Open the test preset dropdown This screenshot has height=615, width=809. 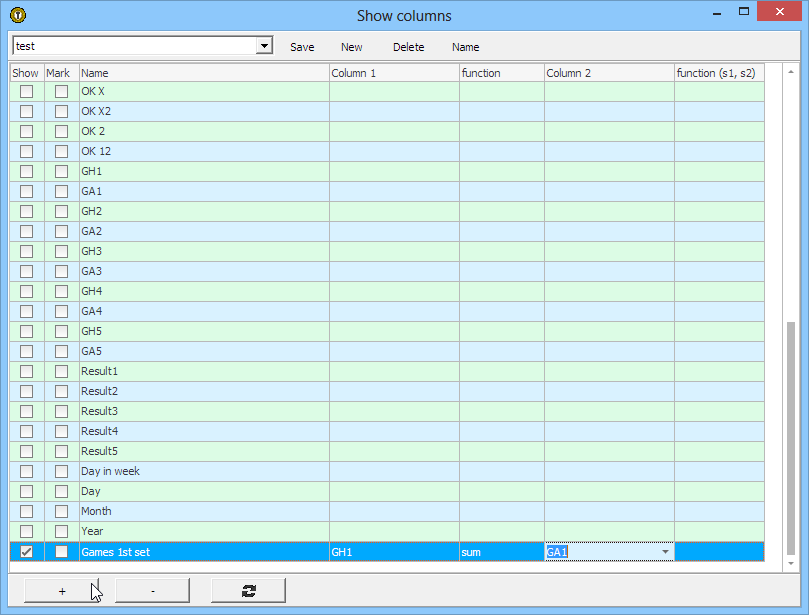(x=264, y=46)
